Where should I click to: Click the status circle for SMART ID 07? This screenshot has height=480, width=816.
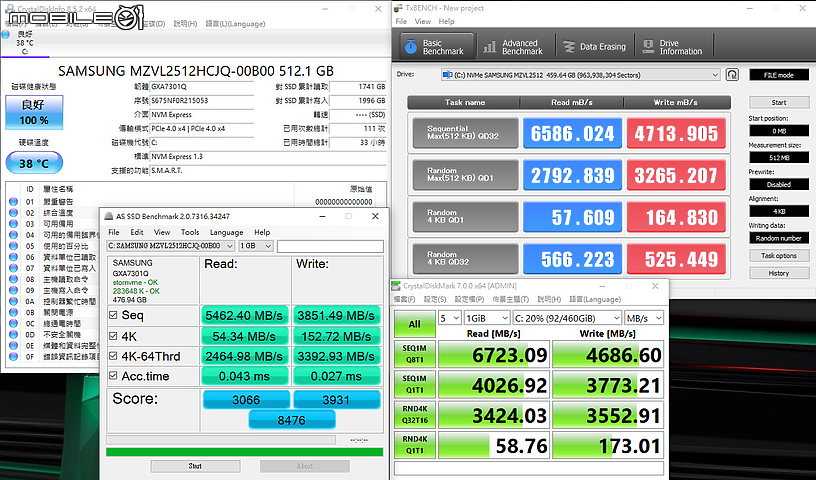click(x=14, y=268)
